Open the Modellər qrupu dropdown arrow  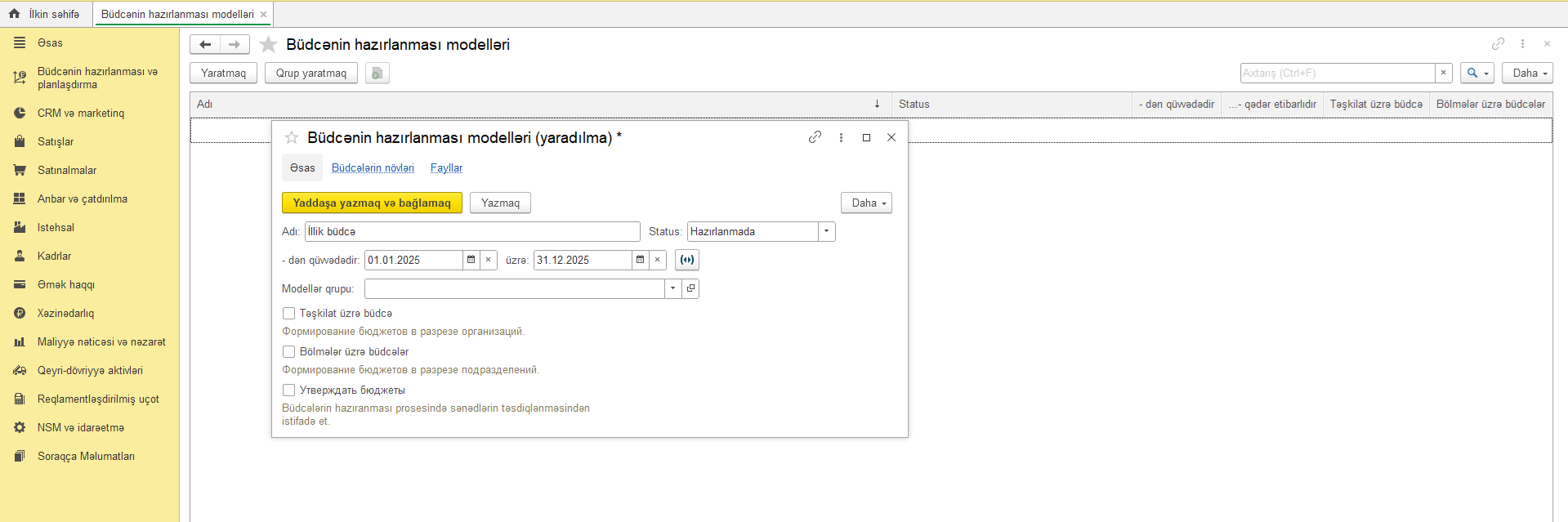[672, 288]
